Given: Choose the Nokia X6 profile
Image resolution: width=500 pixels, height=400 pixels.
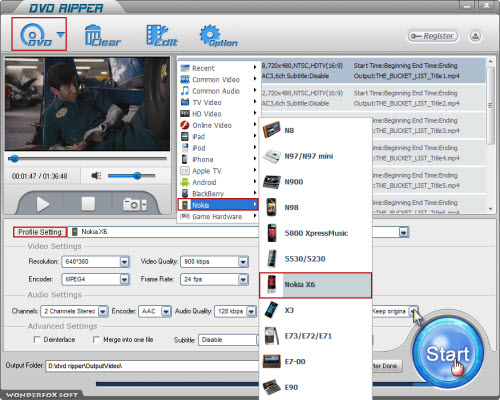Looking at the screenshot, I should [x=315, y=285].
